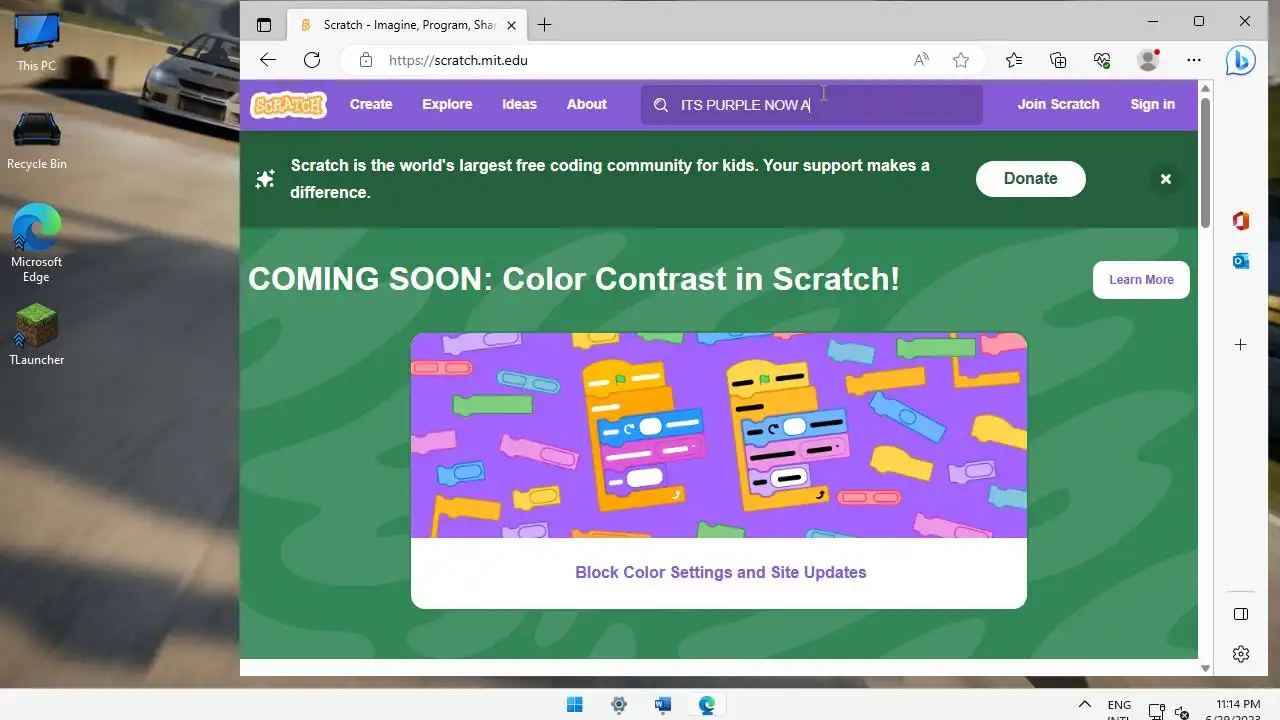Open Microsoft 365 in Edge sidebar
The image size is (1280, 720).
coord(1241,221)
